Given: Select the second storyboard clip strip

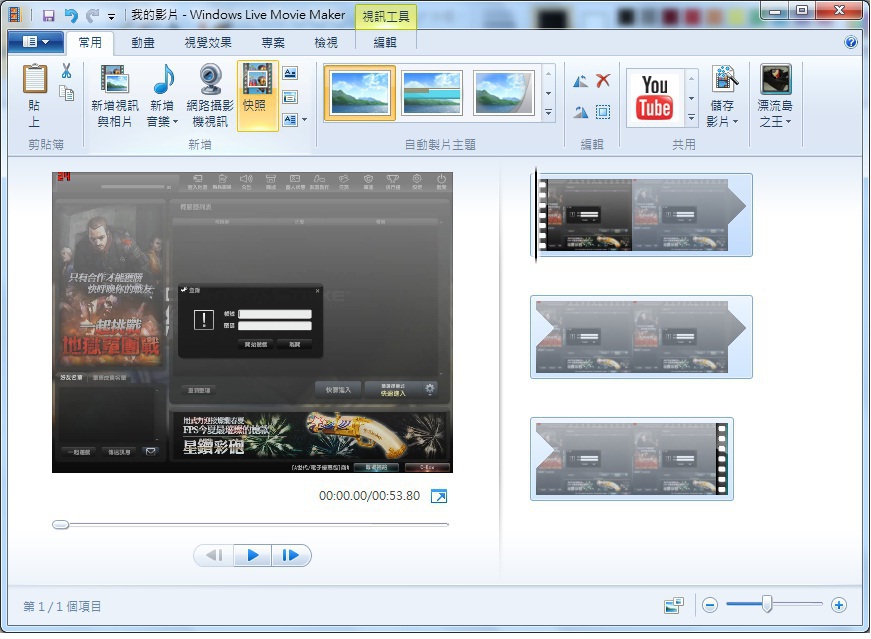Looking at the screenshot, I should [642, 337].
